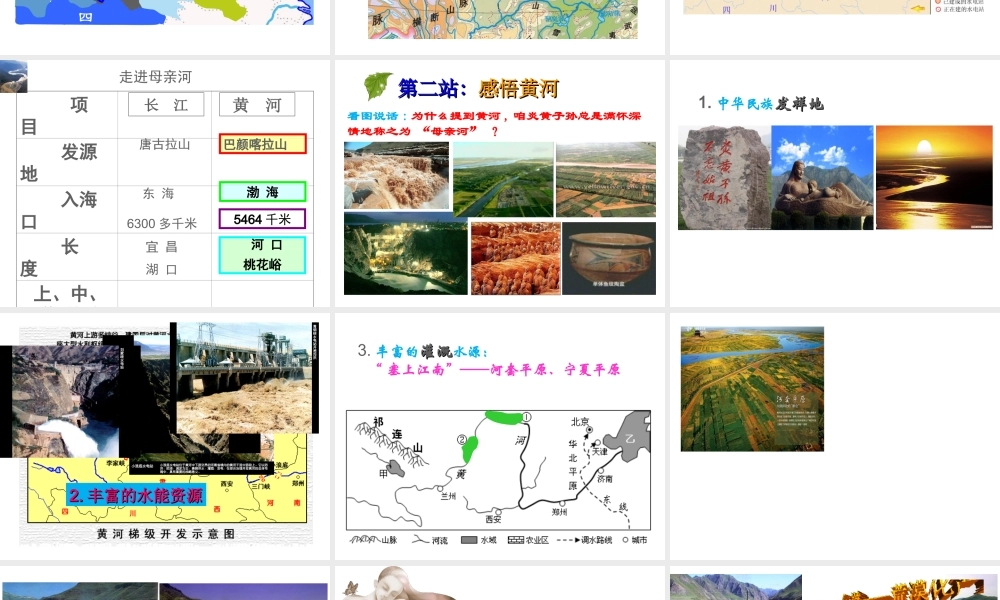Click the small mountain image beside 走进母亲河
Viewport: 1000px width, 600px height.
[x=13, y=77]
